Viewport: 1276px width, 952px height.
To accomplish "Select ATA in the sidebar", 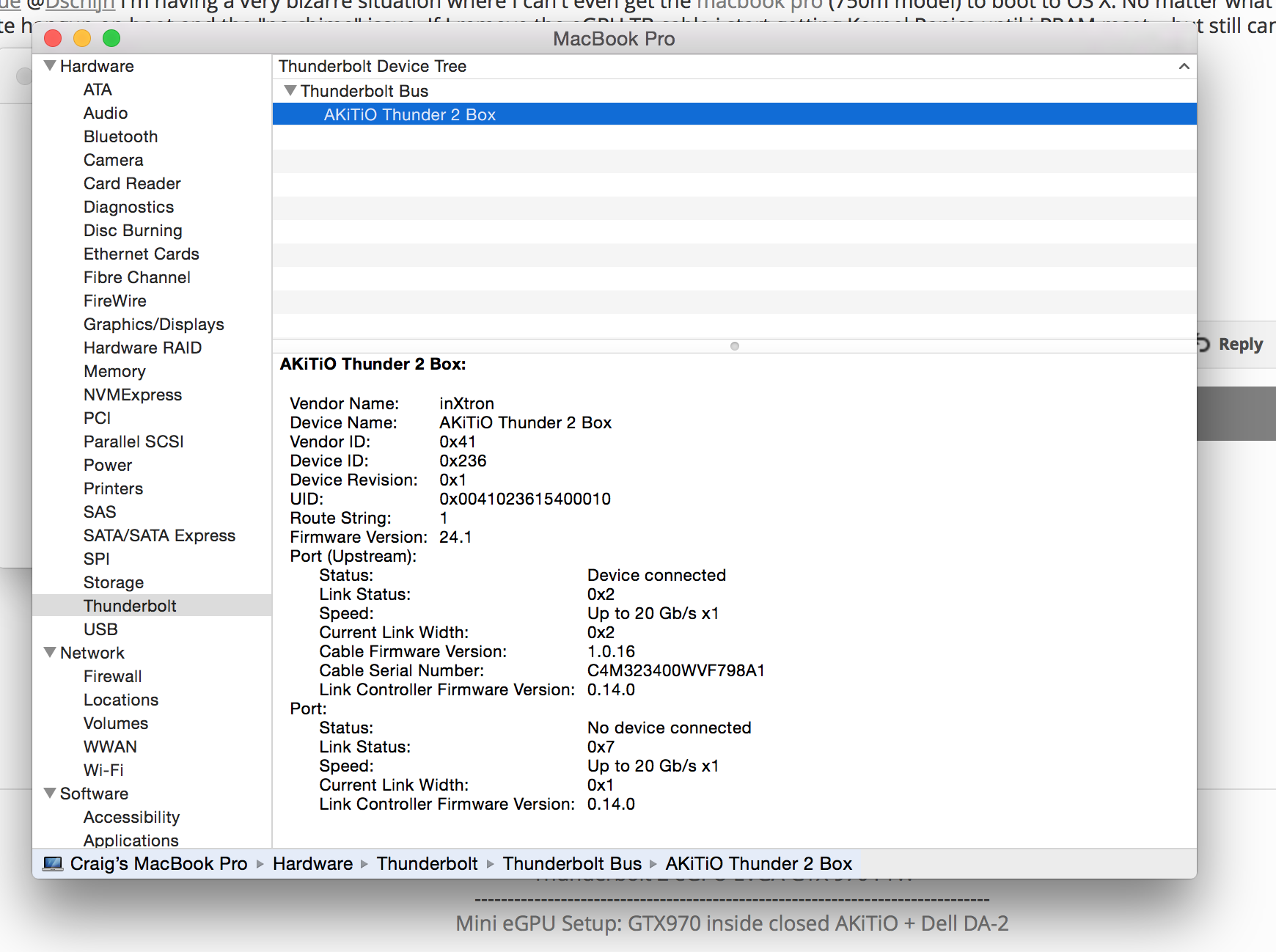I will coord(98,89).
